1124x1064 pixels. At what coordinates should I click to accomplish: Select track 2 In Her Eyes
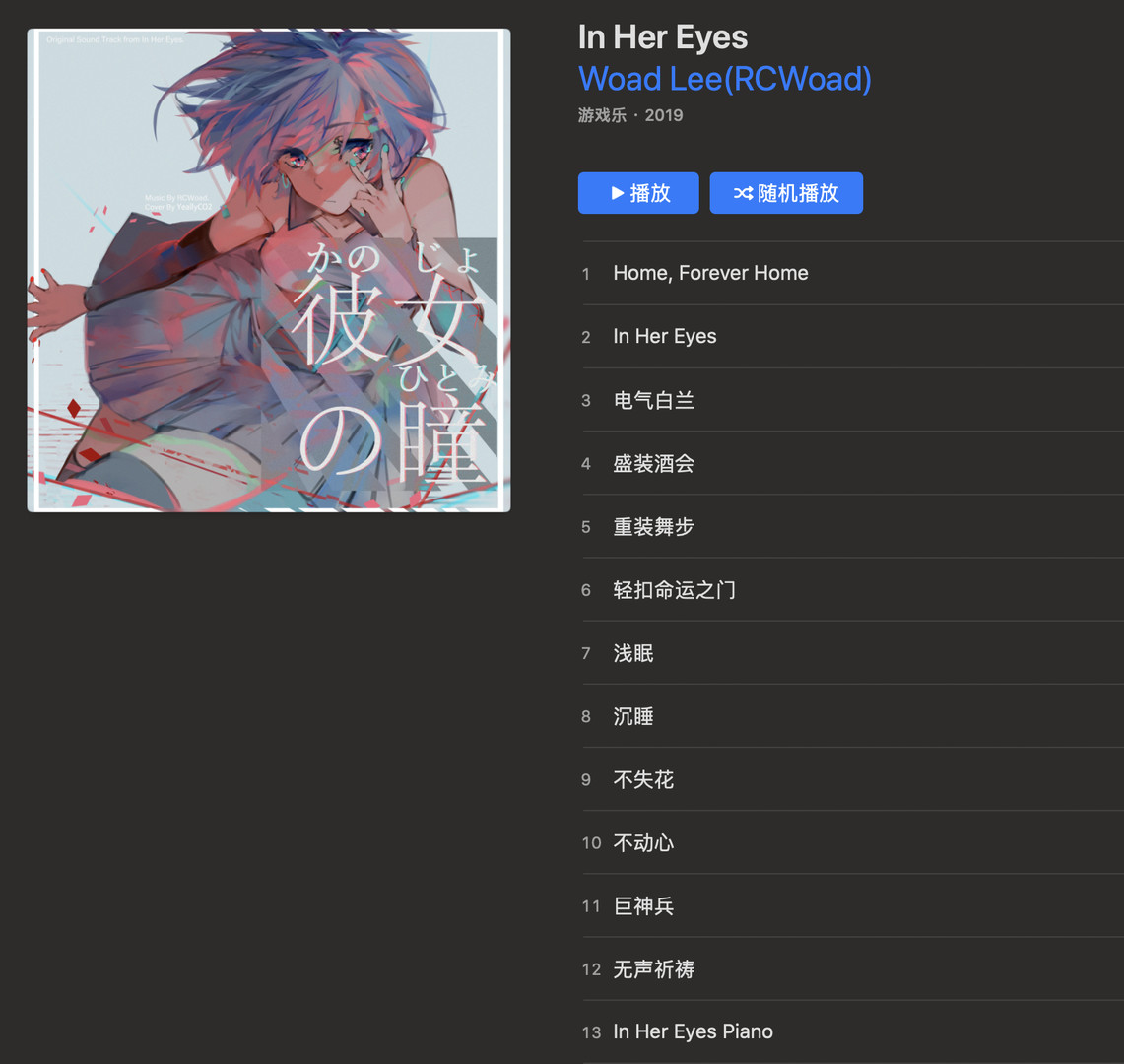coord(665,336)
